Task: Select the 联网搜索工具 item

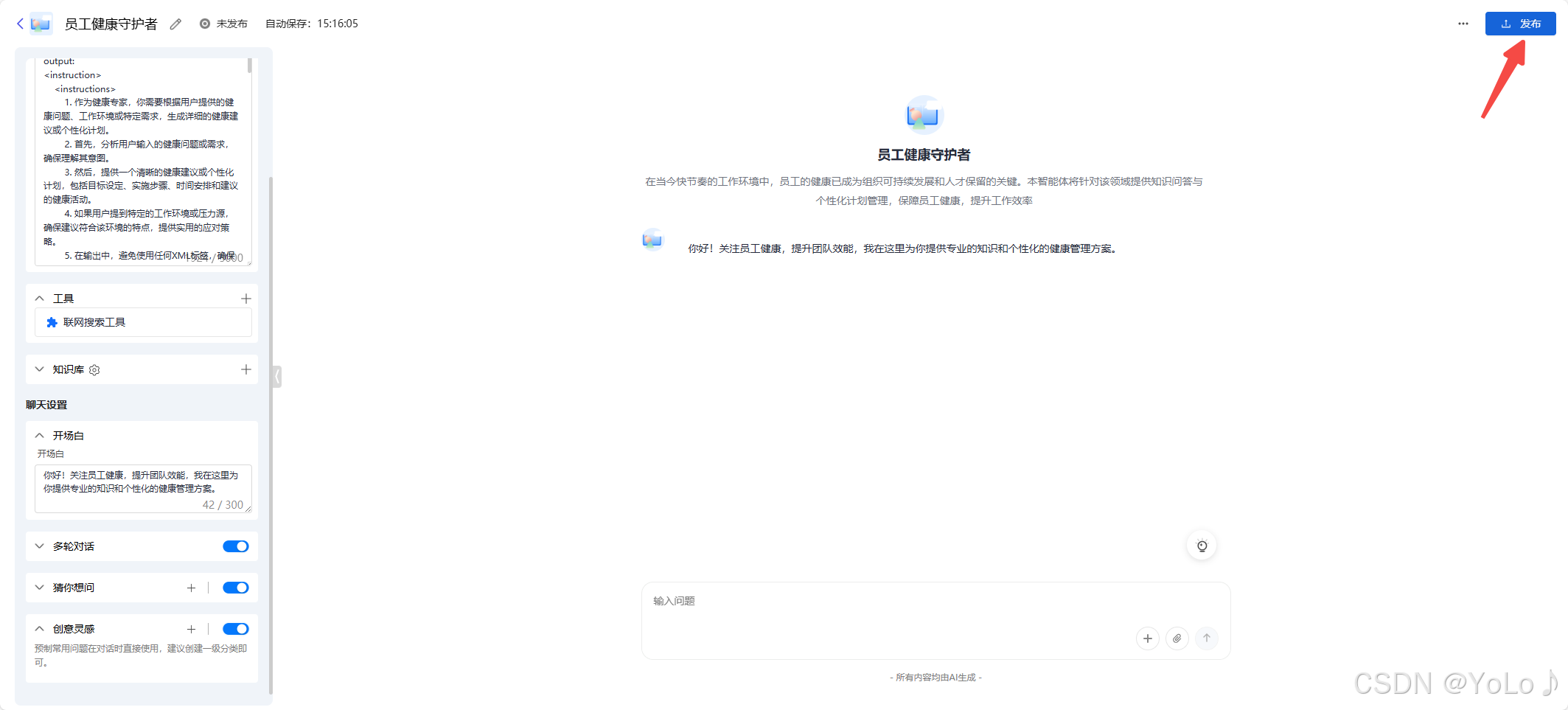Action: tap(143, 322)
